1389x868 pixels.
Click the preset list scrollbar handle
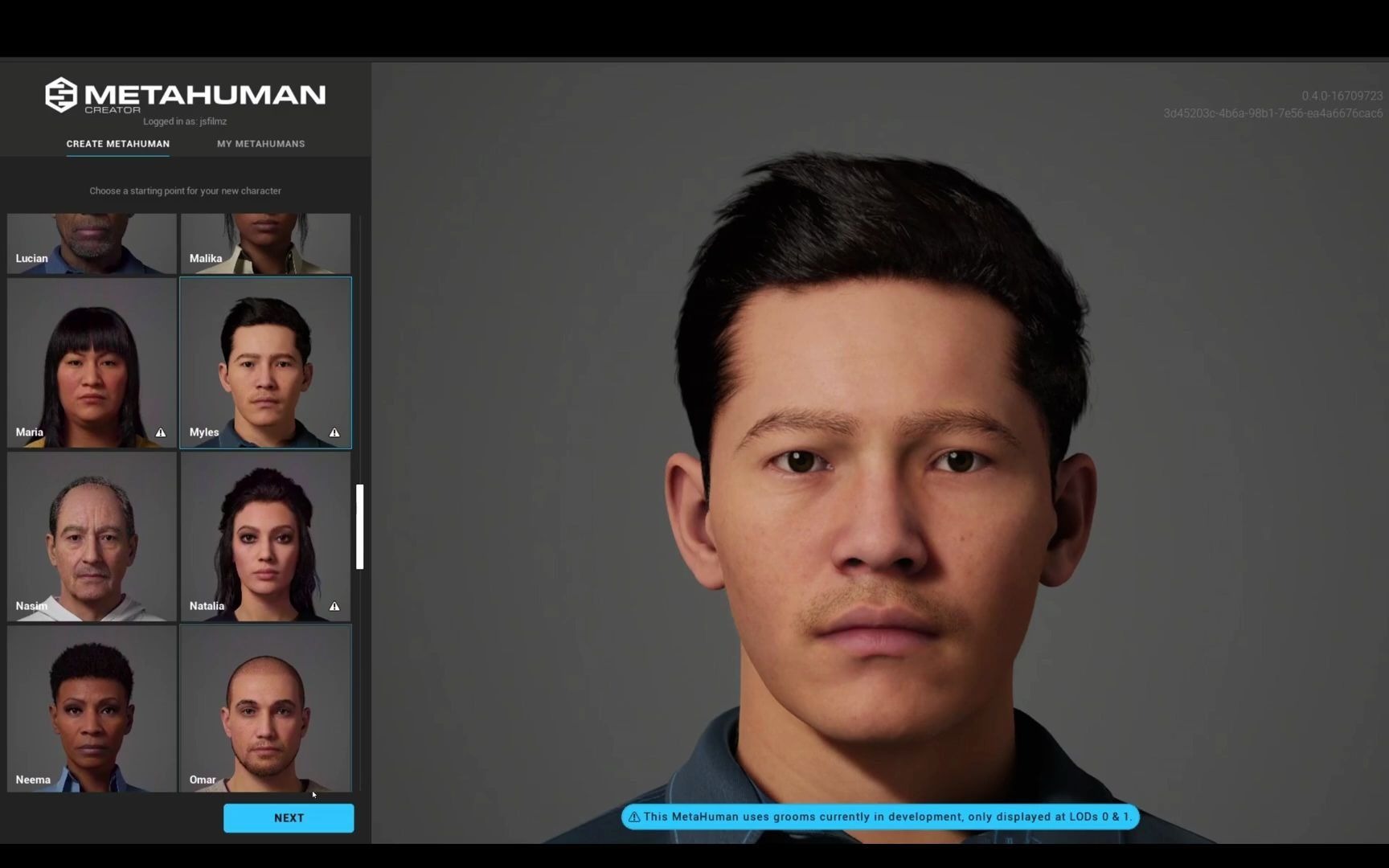[x=360, y=526]
